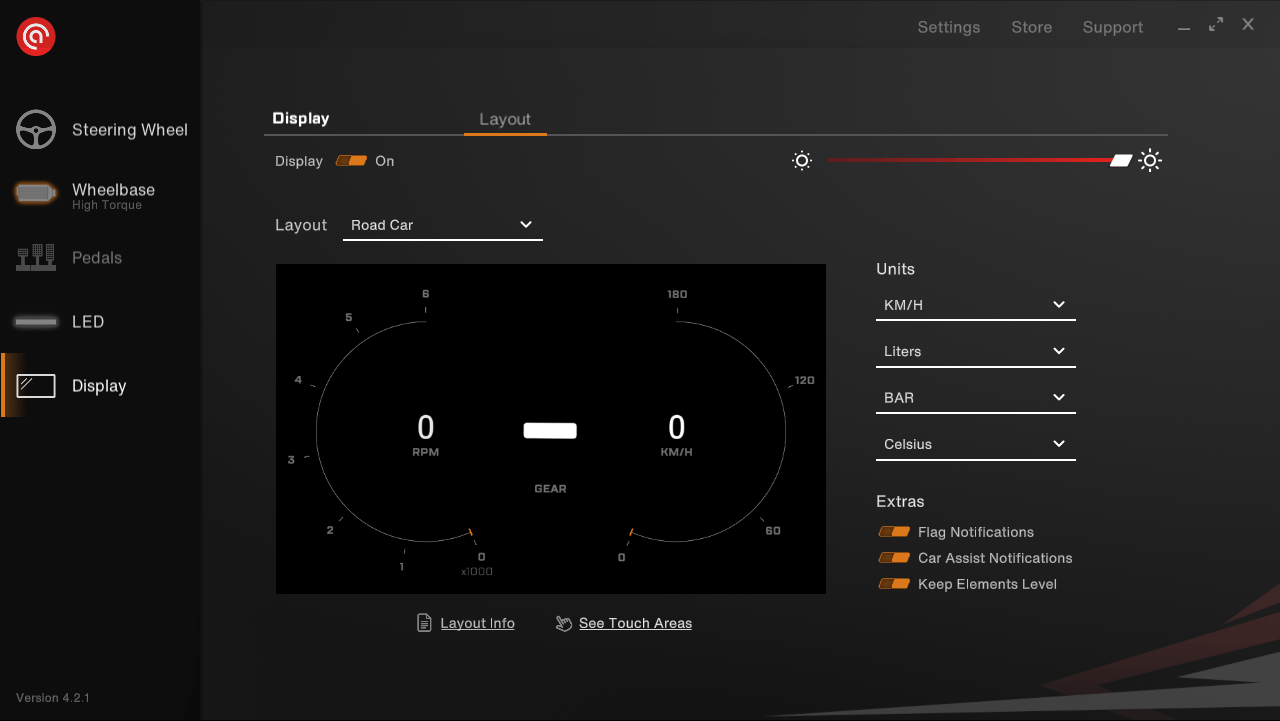
Task: Open the Steering Wheel section icon
Action: click(x=36, y=130)
